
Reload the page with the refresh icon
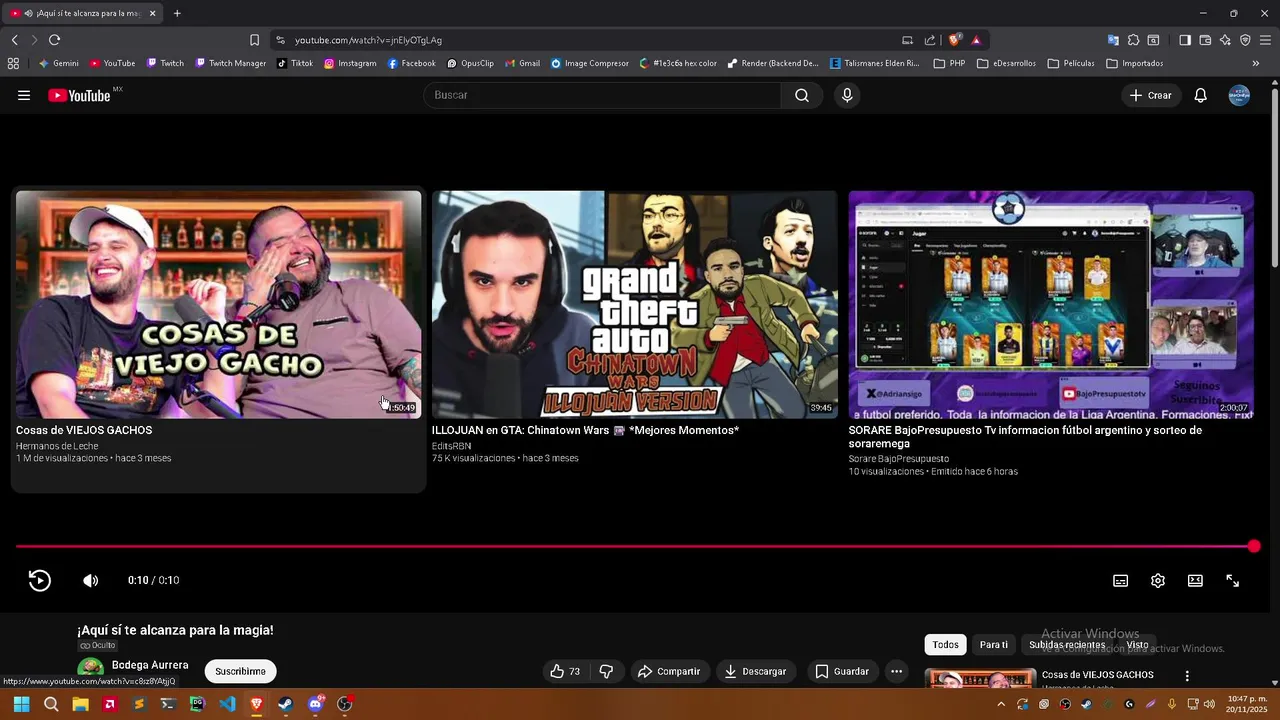click(x=54, y=40)
